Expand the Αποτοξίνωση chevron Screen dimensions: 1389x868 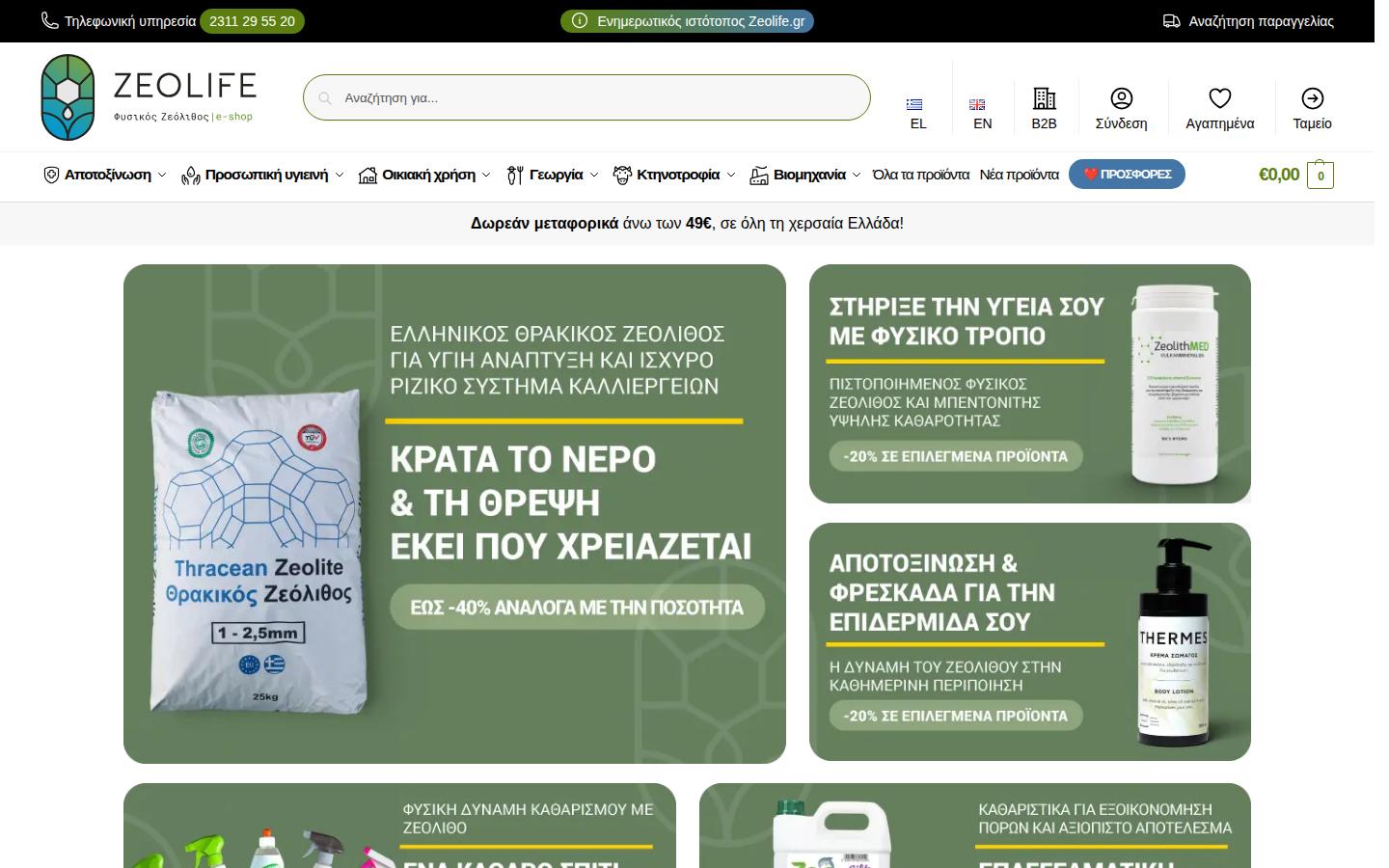(x=162, y=176)
